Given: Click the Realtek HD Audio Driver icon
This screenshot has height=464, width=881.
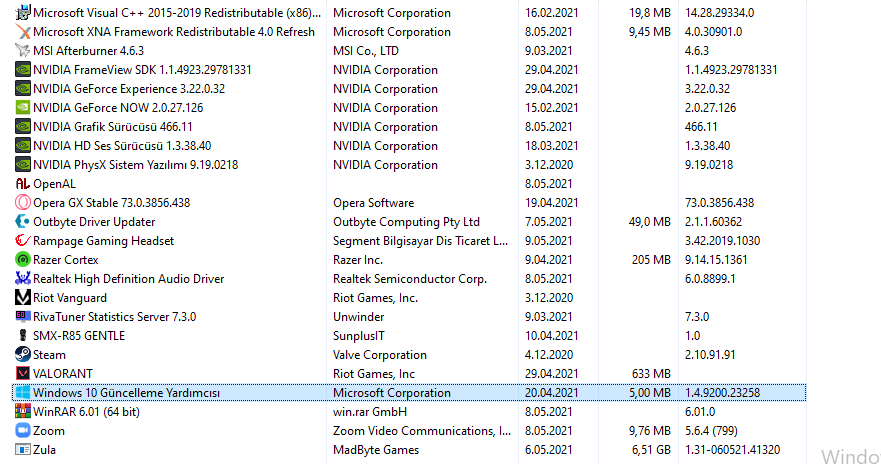Looking at the screenshot, I should (x=22, y=279).
